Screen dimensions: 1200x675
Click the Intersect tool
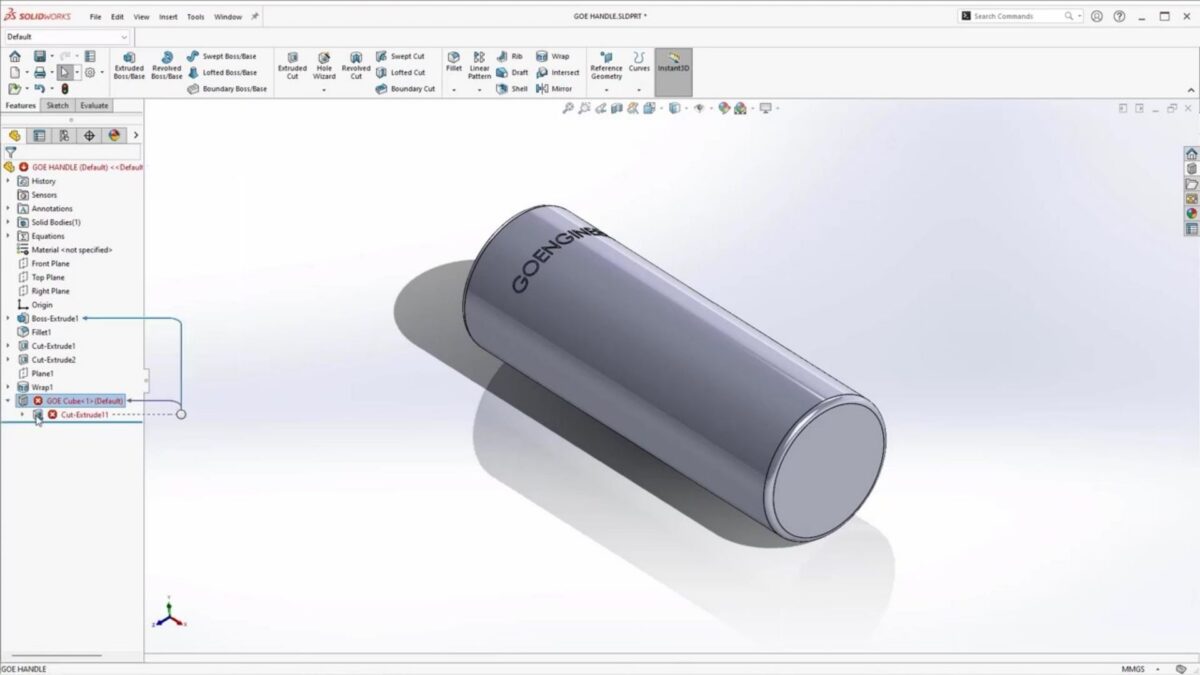click(x=557, y=72)
